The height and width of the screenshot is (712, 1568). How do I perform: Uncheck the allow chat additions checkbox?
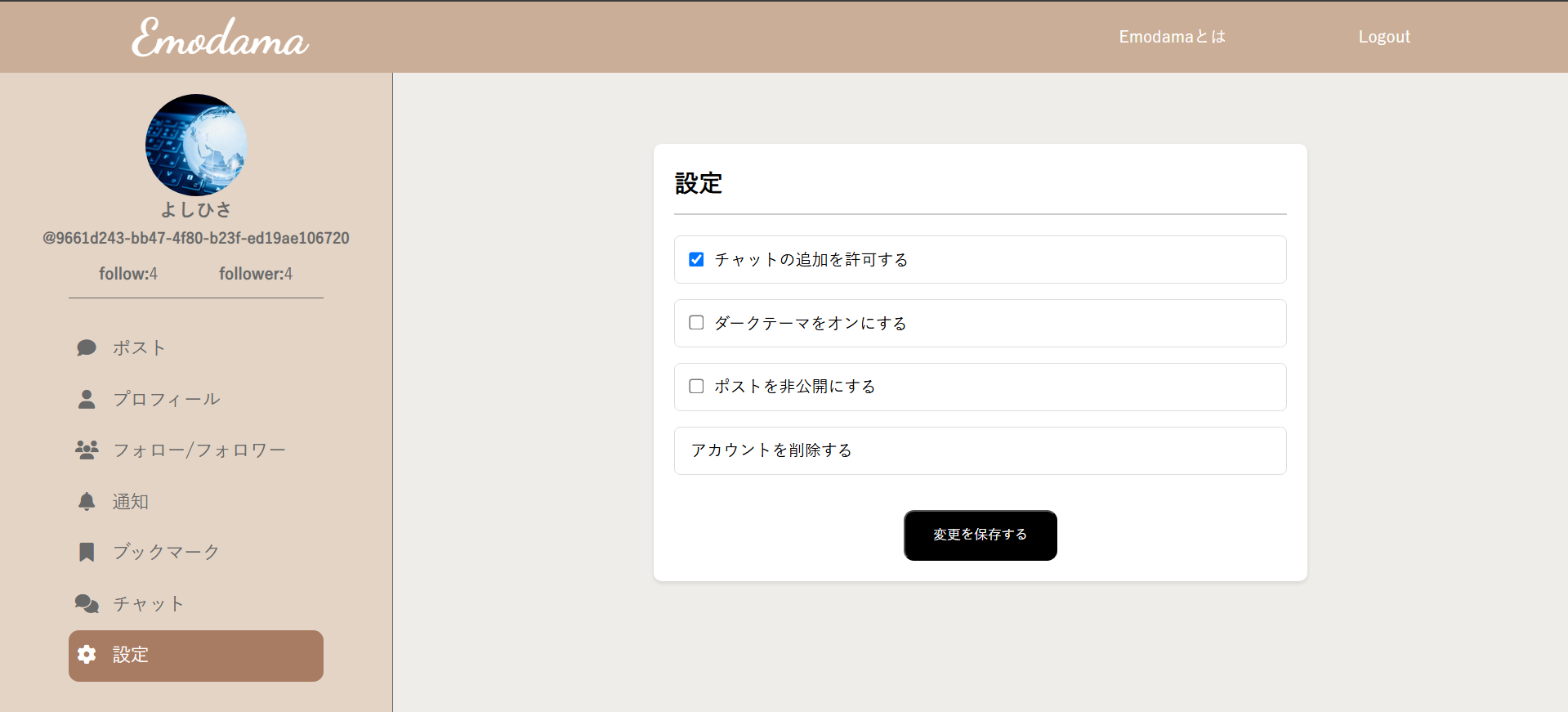click(696, 259)
